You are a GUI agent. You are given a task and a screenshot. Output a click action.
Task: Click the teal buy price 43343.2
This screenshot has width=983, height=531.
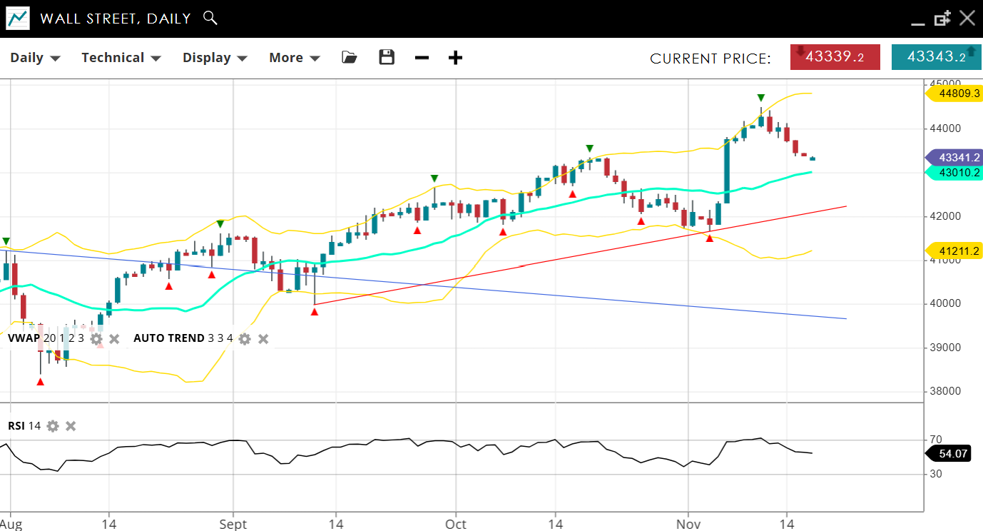click(936, 57)
